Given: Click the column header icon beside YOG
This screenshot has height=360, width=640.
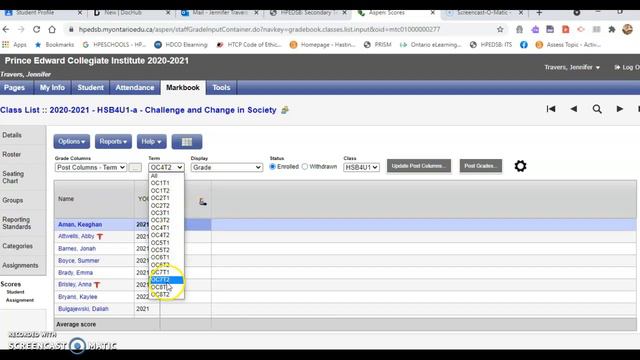Looking at the screenshot, I should click(x=202, y=201).
